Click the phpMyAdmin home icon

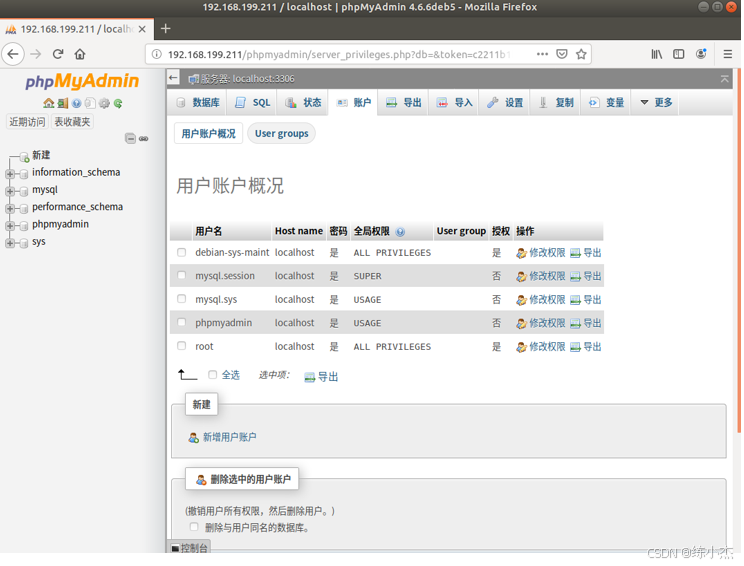point(48,103)
